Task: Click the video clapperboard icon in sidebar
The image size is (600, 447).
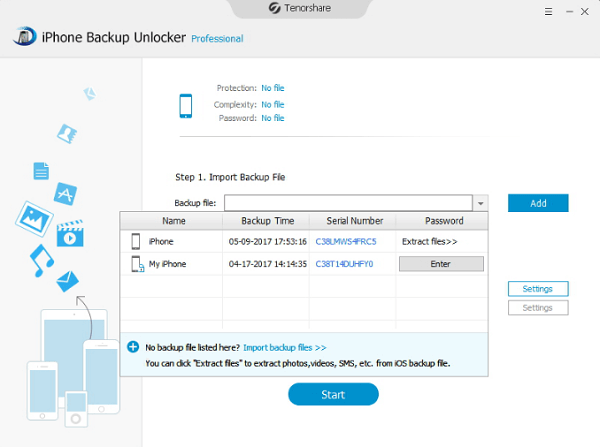Action: [x=70, y=233]
